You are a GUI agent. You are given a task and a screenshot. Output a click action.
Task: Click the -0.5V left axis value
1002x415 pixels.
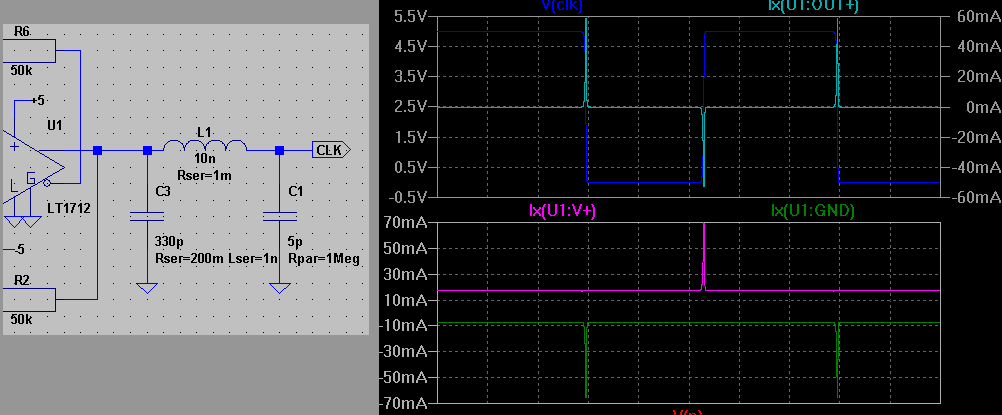click(407, 197)
